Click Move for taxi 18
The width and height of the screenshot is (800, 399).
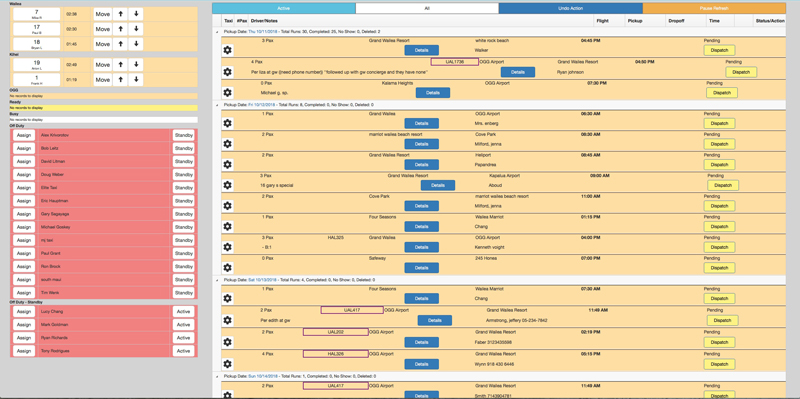click(x=103, y=44)
